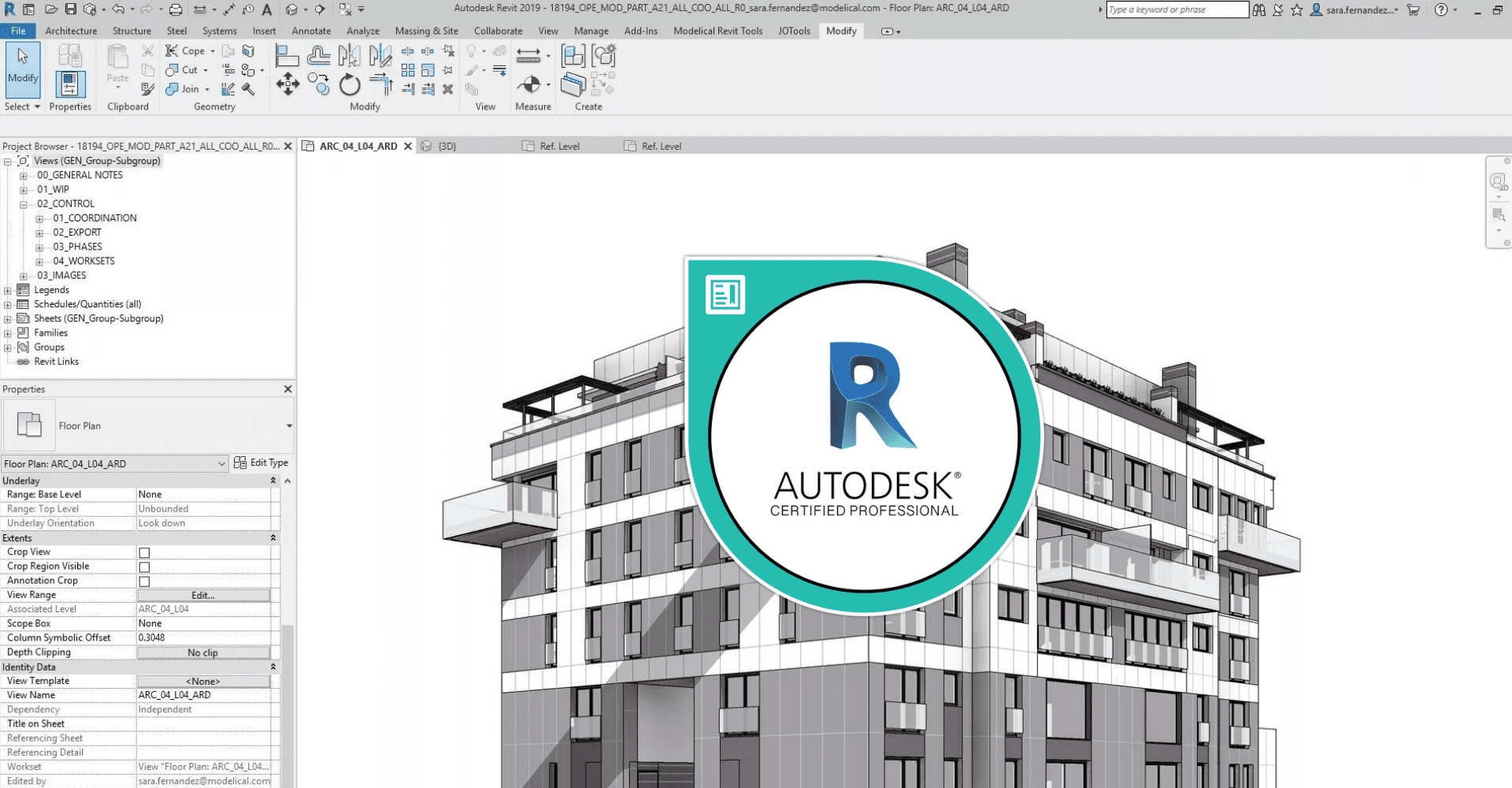Expand the 01_COORDINATION tree node

(39, 218)
